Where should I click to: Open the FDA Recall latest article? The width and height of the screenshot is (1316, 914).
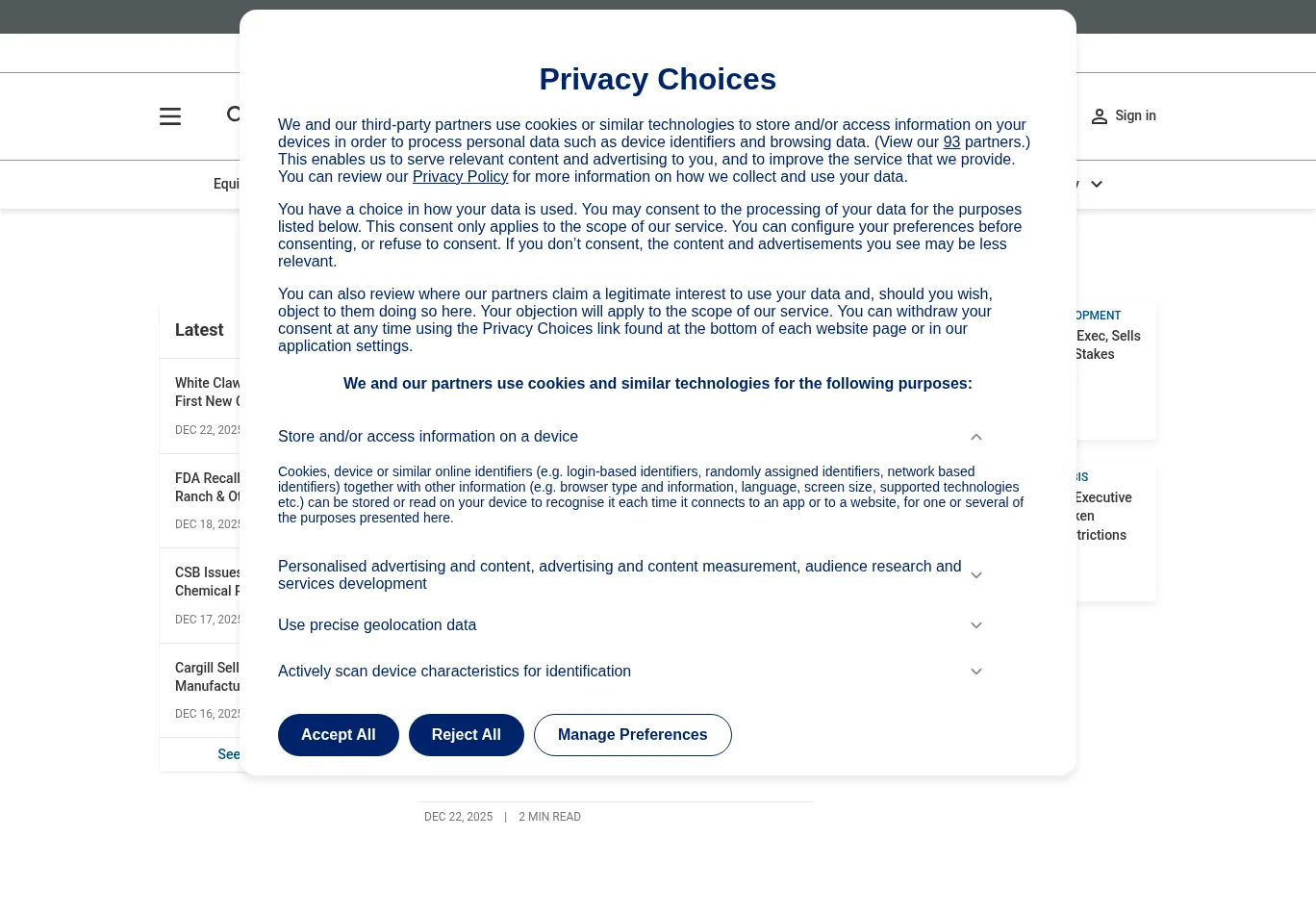coord(208,487)
